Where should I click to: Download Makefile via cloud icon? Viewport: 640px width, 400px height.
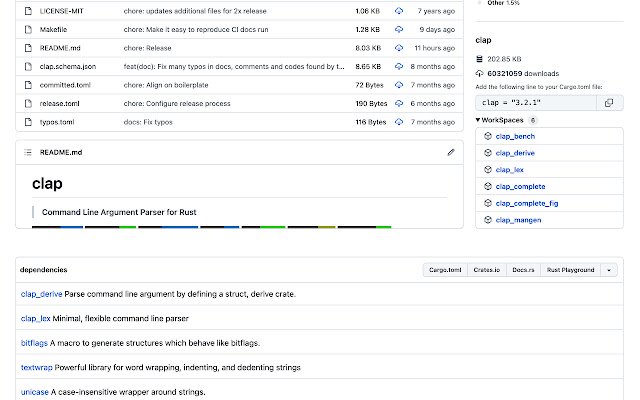click(399, 29)
